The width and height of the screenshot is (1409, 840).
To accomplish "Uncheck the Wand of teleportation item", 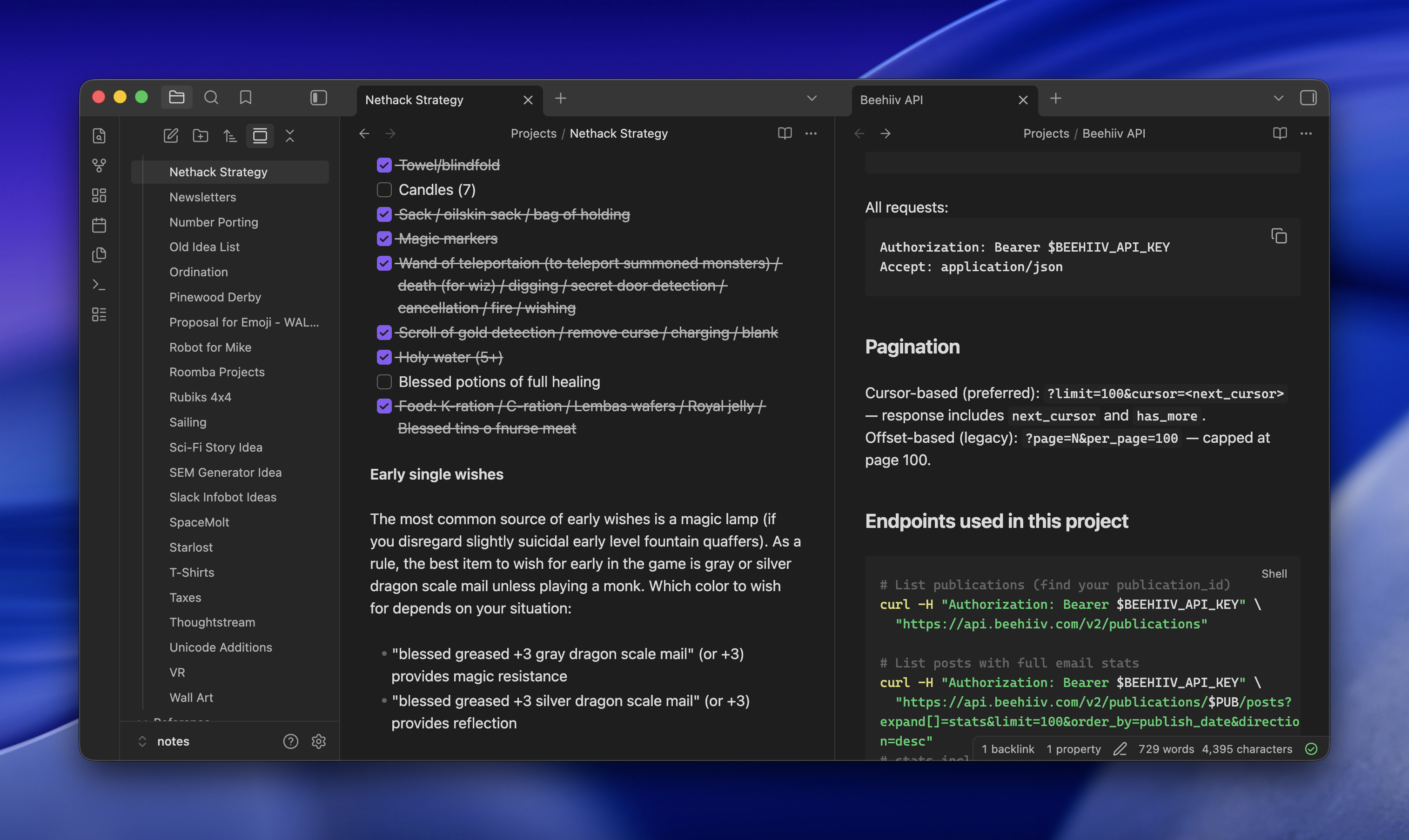I will click(x=384, y=263).
